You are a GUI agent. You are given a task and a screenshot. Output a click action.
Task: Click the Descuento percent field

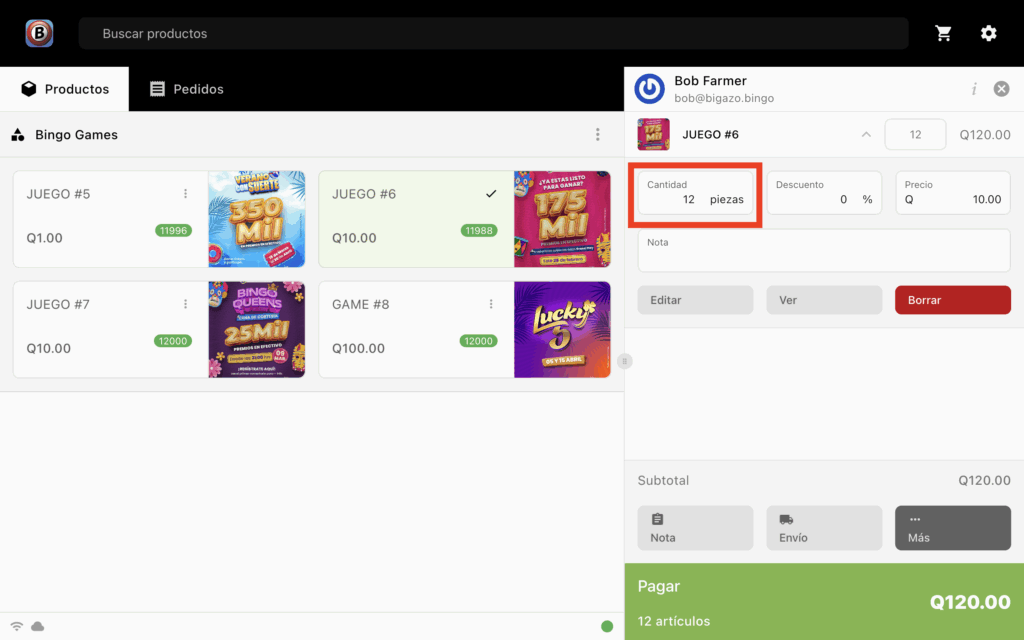click(x=824, y=193)
